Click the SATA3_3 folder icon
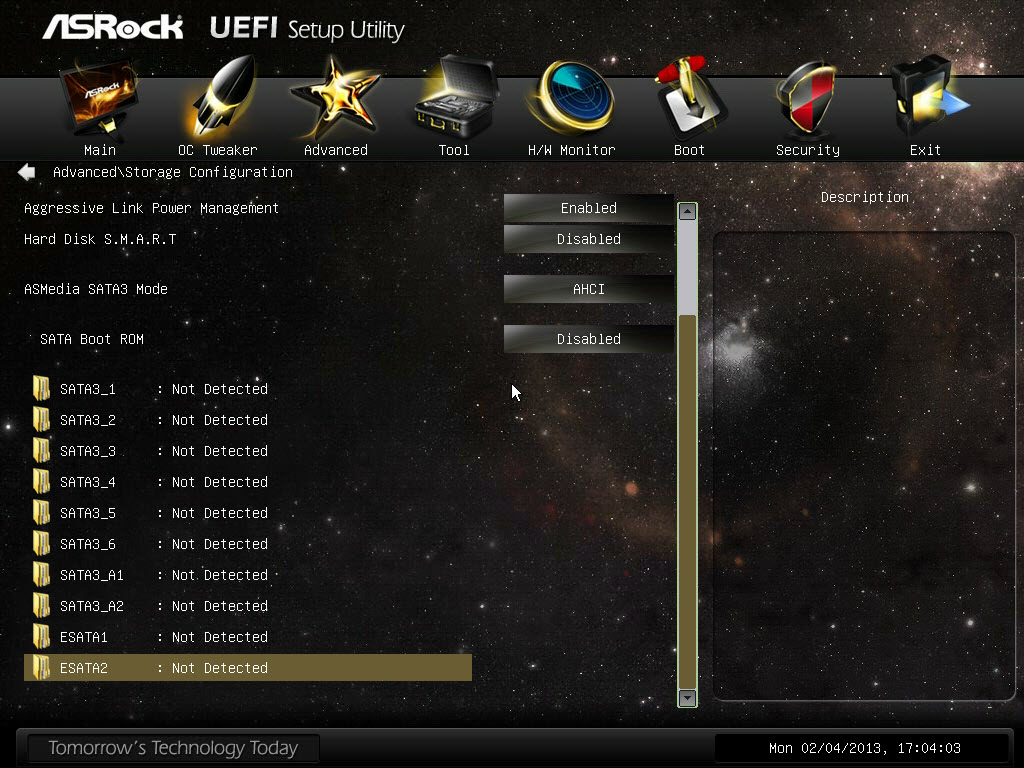 pyautogui.click(x=41, y=451)
